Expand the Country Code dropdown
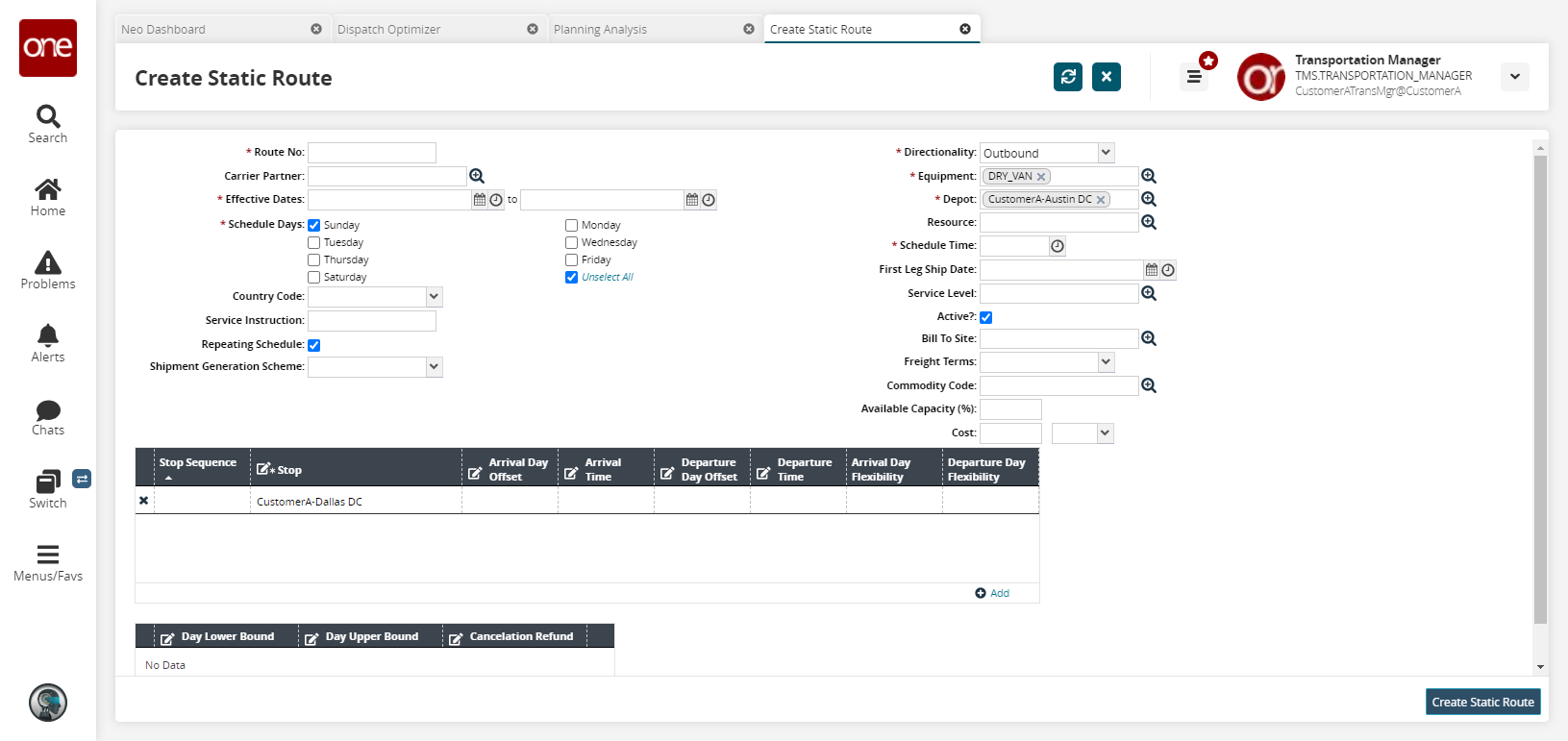The width and height of the screenshot is (1568, 741). [x=434, y=297]
